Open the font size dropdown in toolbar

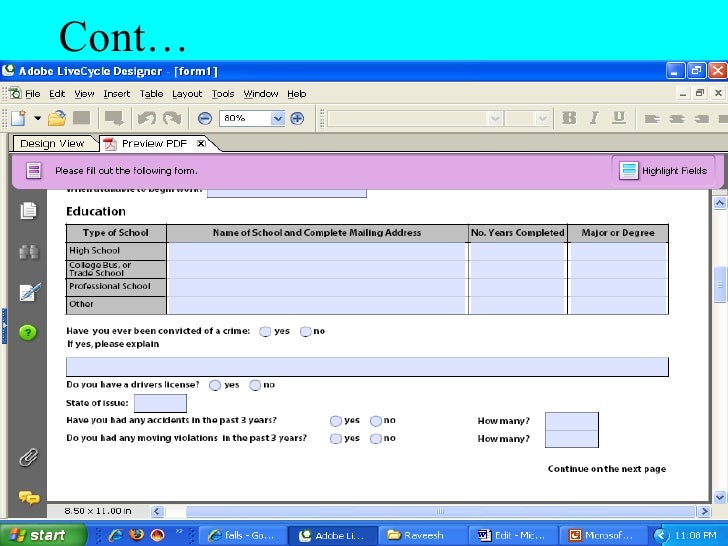pyautogui.click(x=543, y=118)
